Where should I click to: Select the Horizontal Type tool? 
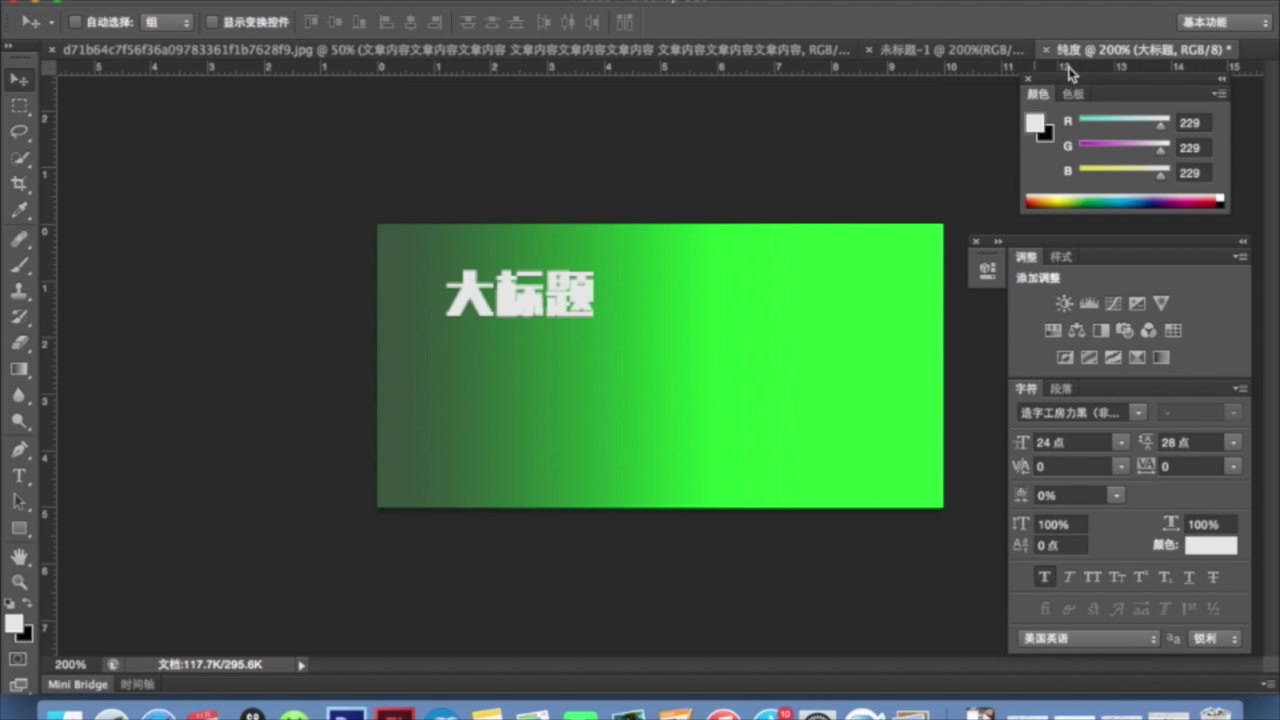19,477
